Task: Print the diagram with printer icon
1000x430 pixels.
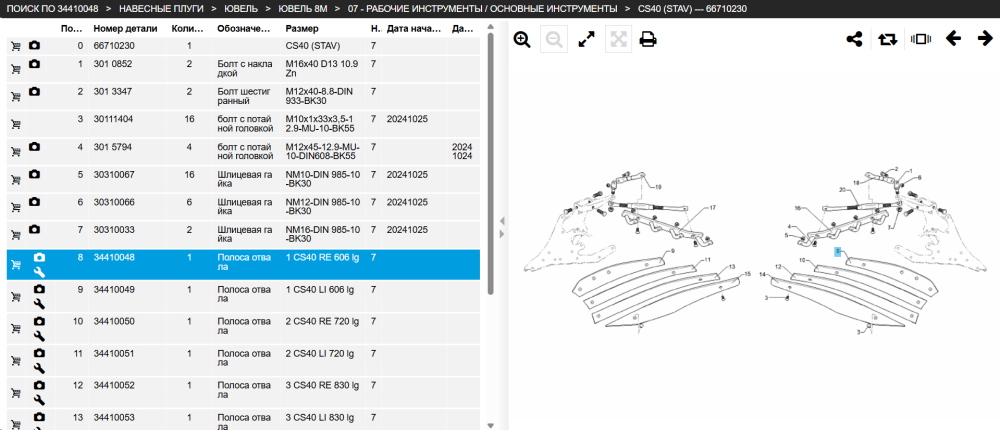Action: coord(649,40)
